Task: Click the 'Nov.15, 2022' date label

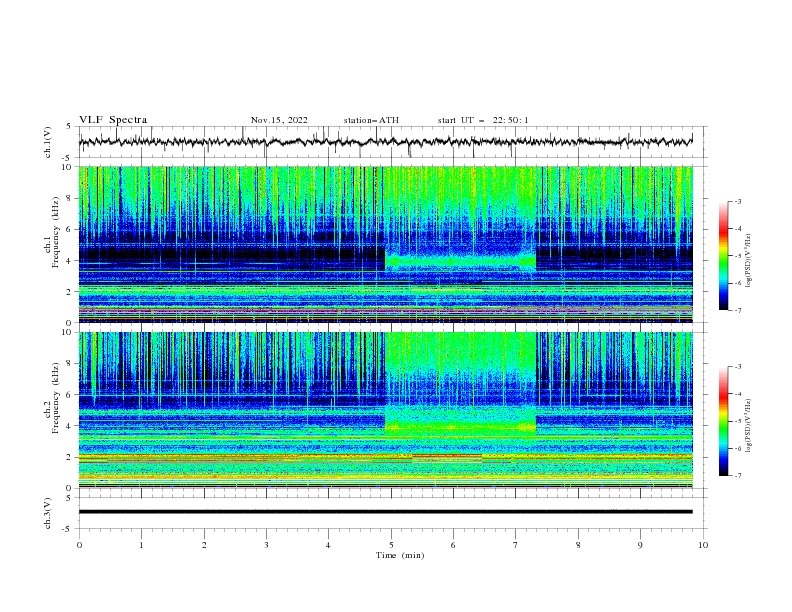Action: pos(279,120)
